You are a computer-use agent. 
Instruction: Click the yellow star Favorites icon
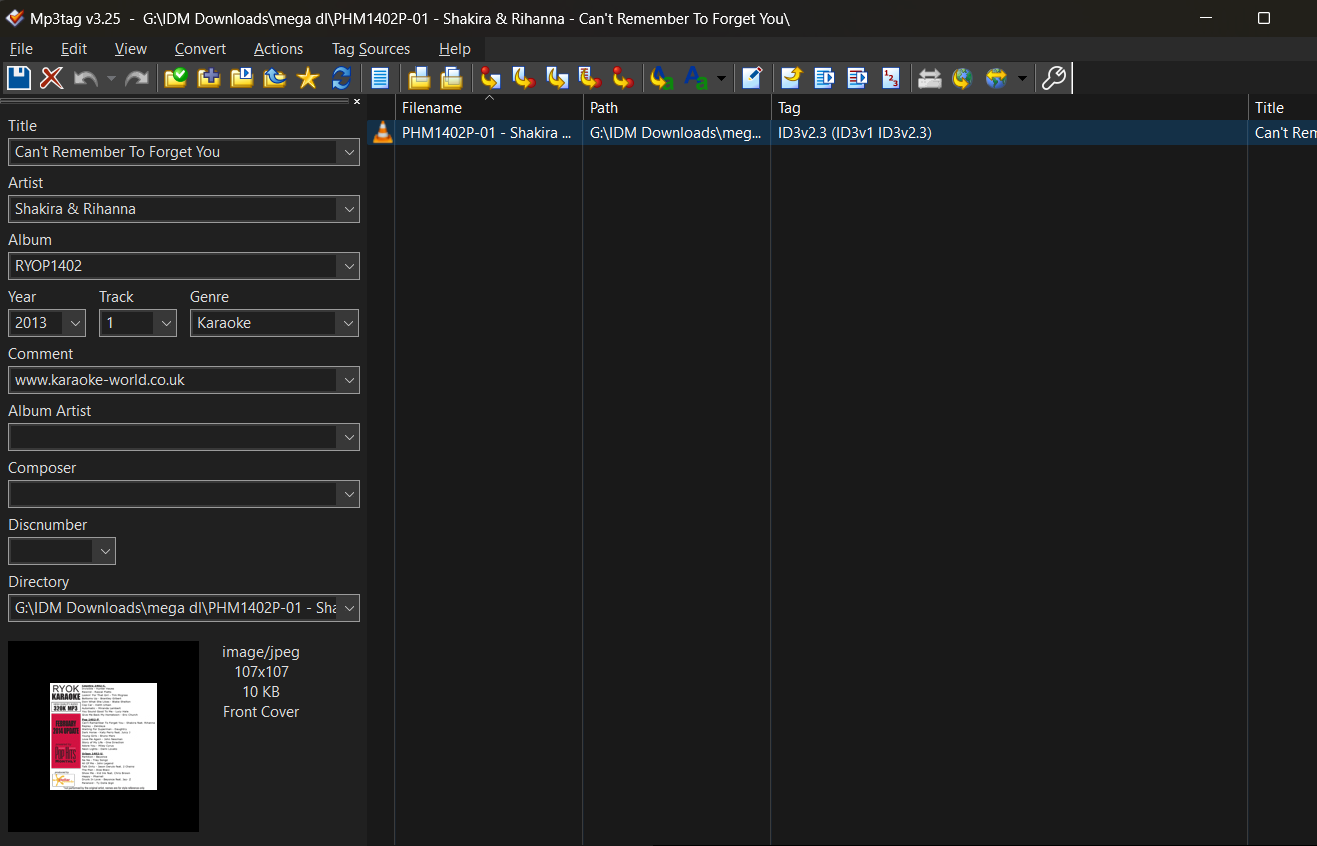[308, 78]
